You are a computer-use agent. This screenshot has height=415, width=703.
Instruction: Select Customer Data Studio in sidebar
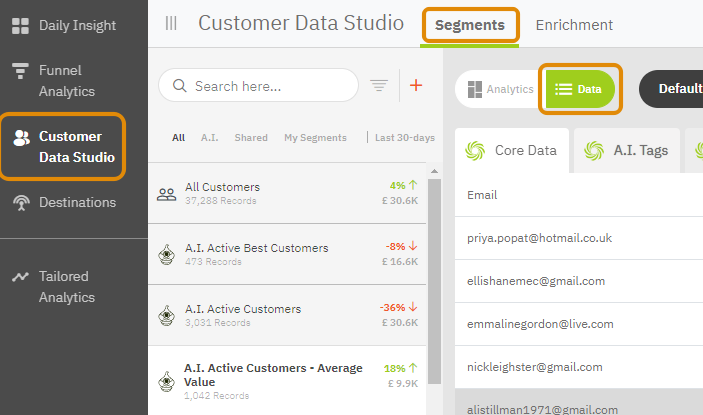pos(76,146)
